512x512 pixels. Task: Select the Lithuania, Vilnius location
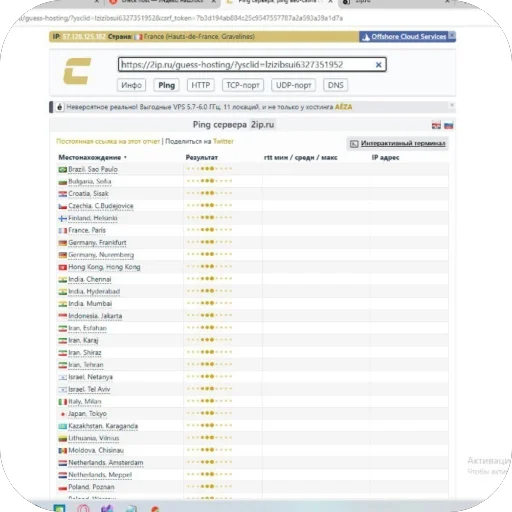[94, 438]
